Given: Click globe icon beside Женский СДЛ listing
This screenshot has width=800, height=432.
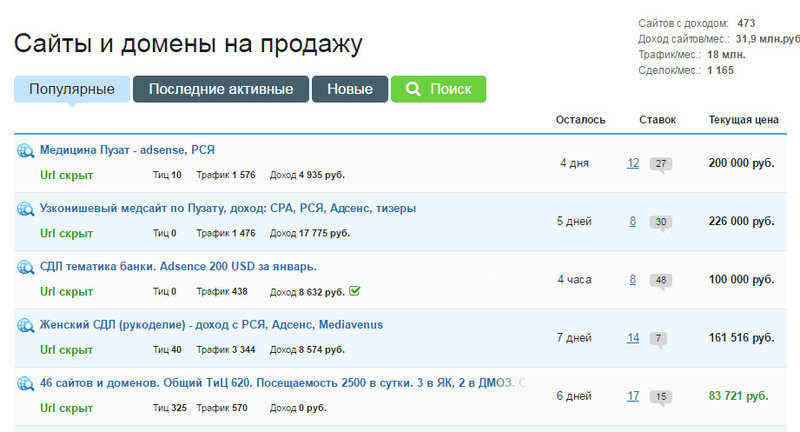Looking at the screenshot, I should [25, 325].
